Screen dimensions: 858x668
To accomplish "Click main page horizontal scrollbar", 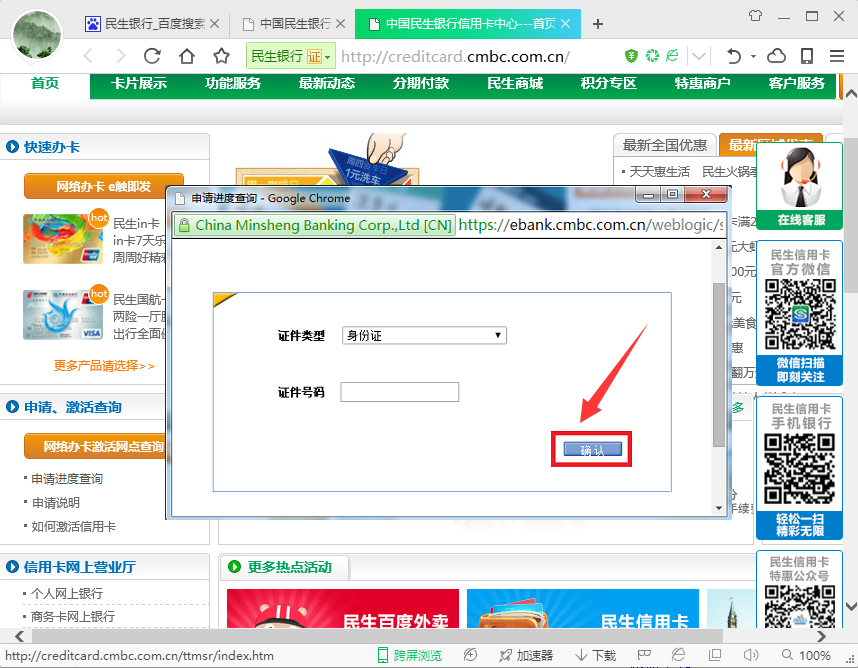I will tap(378, 636).
